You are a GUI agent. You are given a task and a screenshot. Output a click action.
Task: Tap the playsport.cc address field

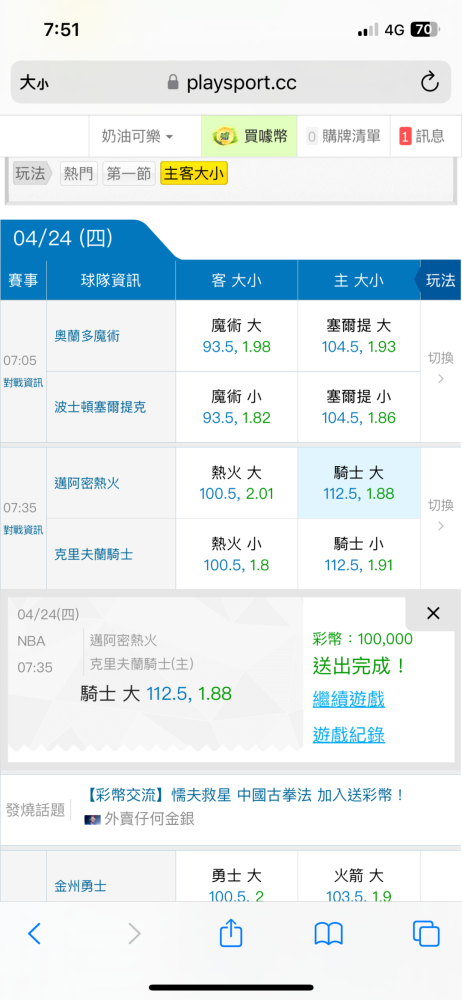pos(231,82)
